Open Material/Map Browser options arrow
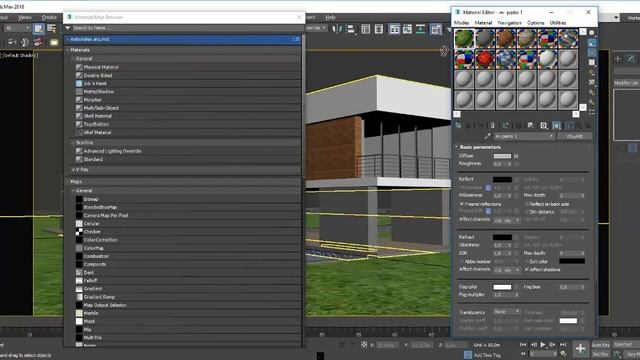This screenshot has width=640, height=360. [68, 28]
